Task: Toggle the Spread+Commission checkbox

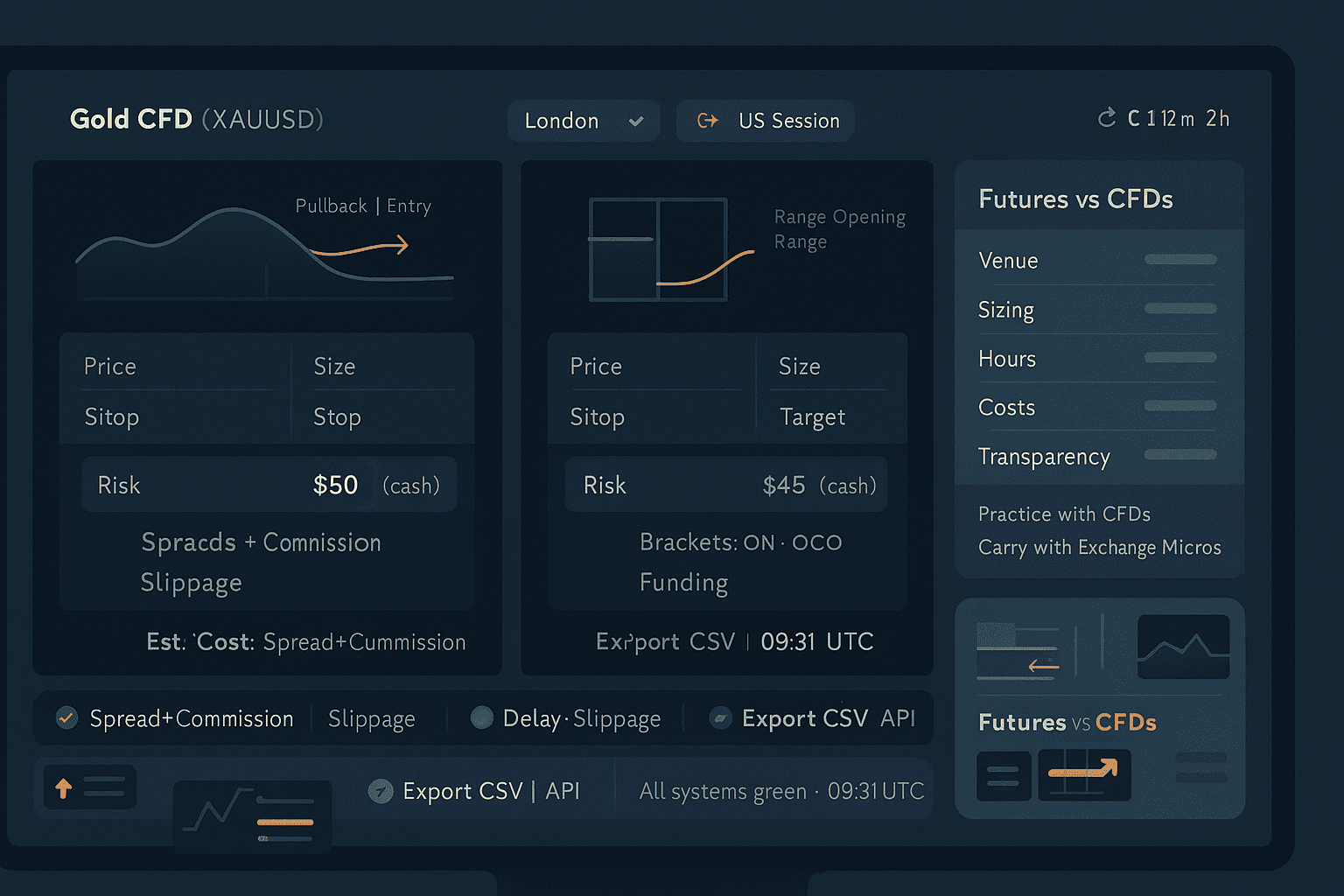Action: tap(66, 718)
